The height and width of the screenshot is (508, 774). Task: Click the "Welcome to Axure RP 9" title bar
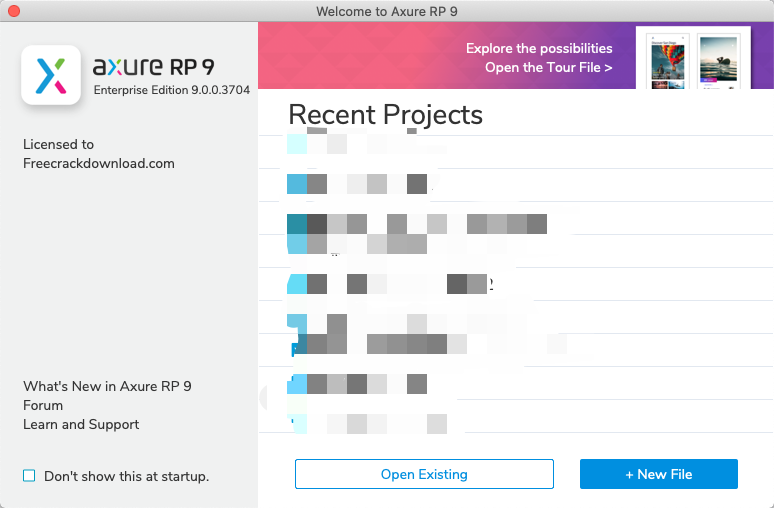click(387, 11)
